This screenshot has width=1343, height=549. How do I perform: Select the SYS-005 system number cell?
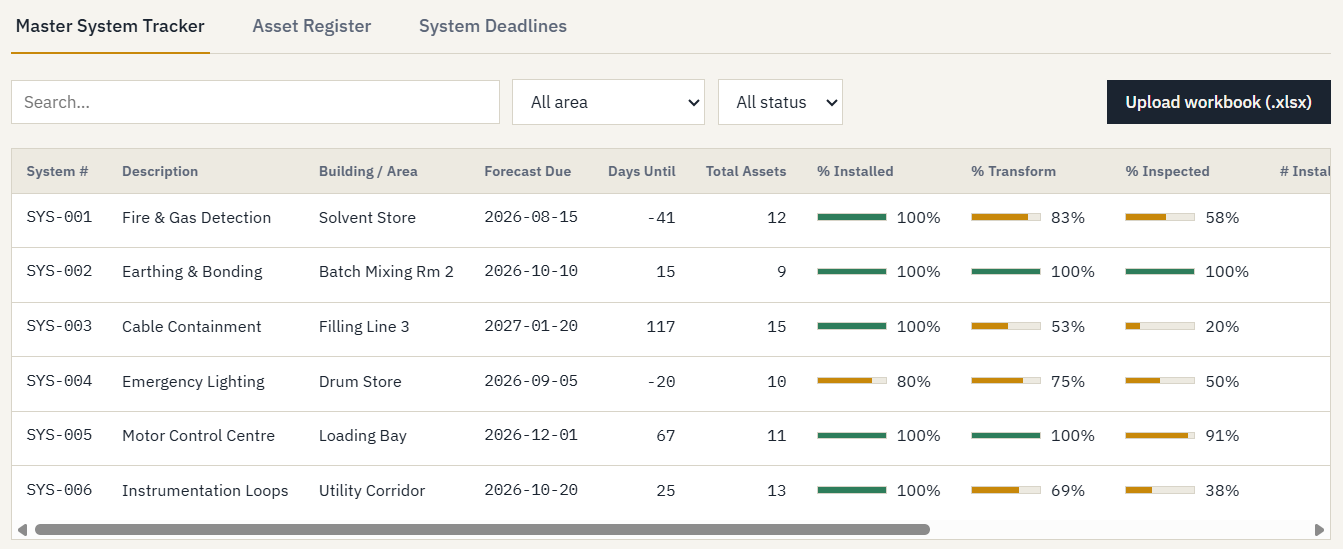click(x=59, y=435)
